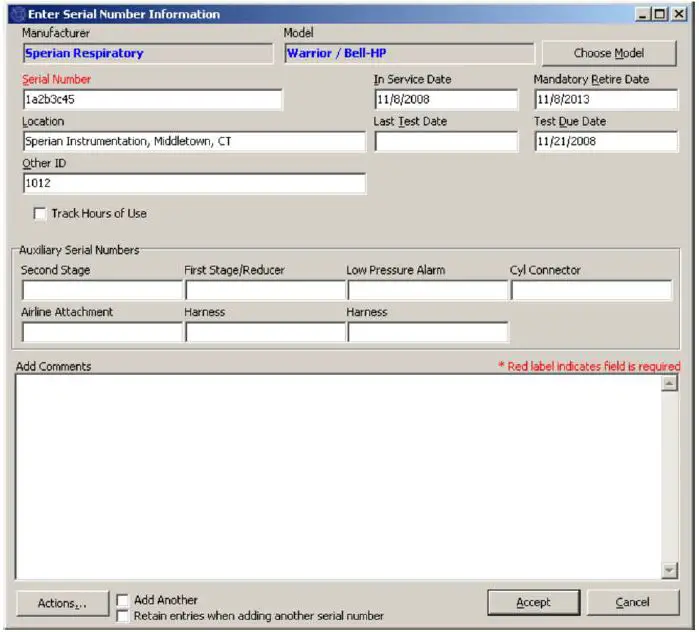Click the Harness field under Low Pressure Alarm
The width and height of the screenshot is (699, 632).
pos(428,332)
